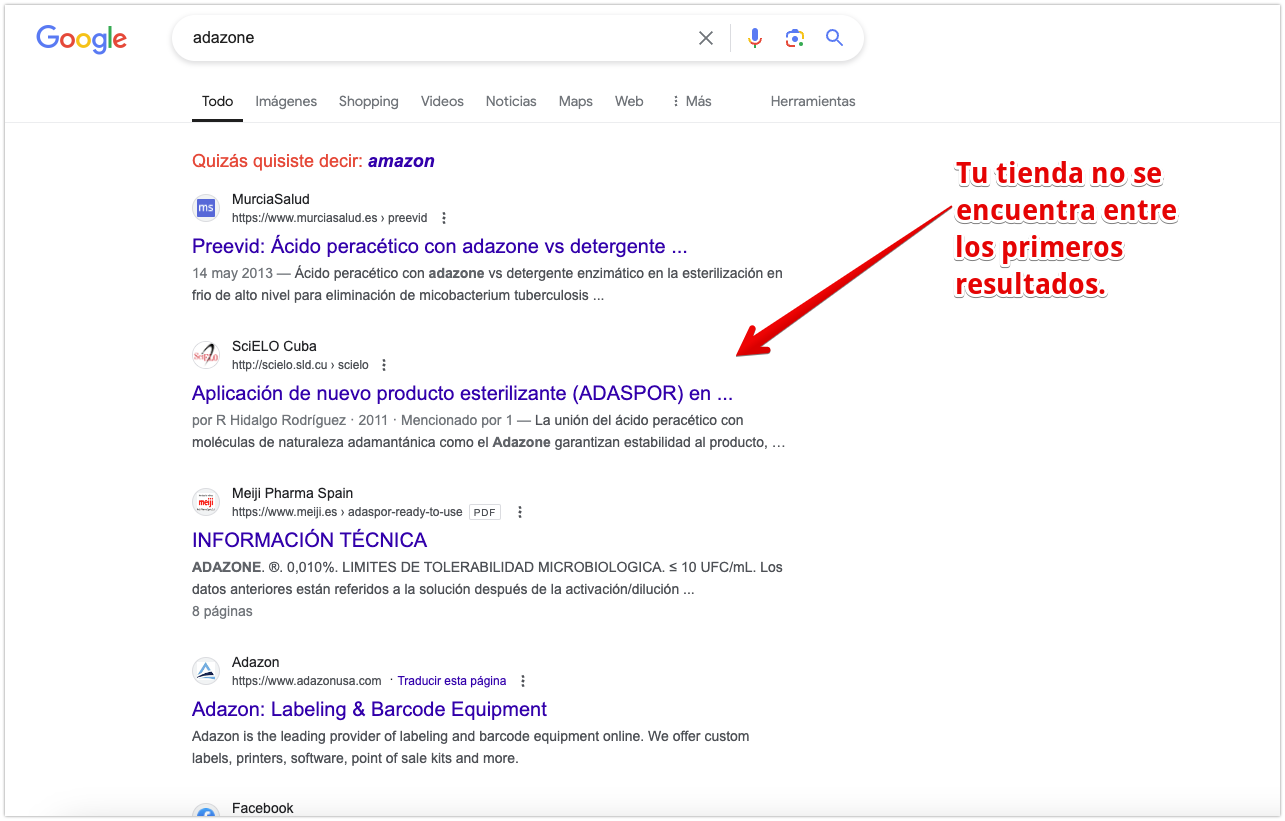Click the meiji.es adaspor-ready-to-use URL
Screen dimensions: 1285x821
[347, 512]
